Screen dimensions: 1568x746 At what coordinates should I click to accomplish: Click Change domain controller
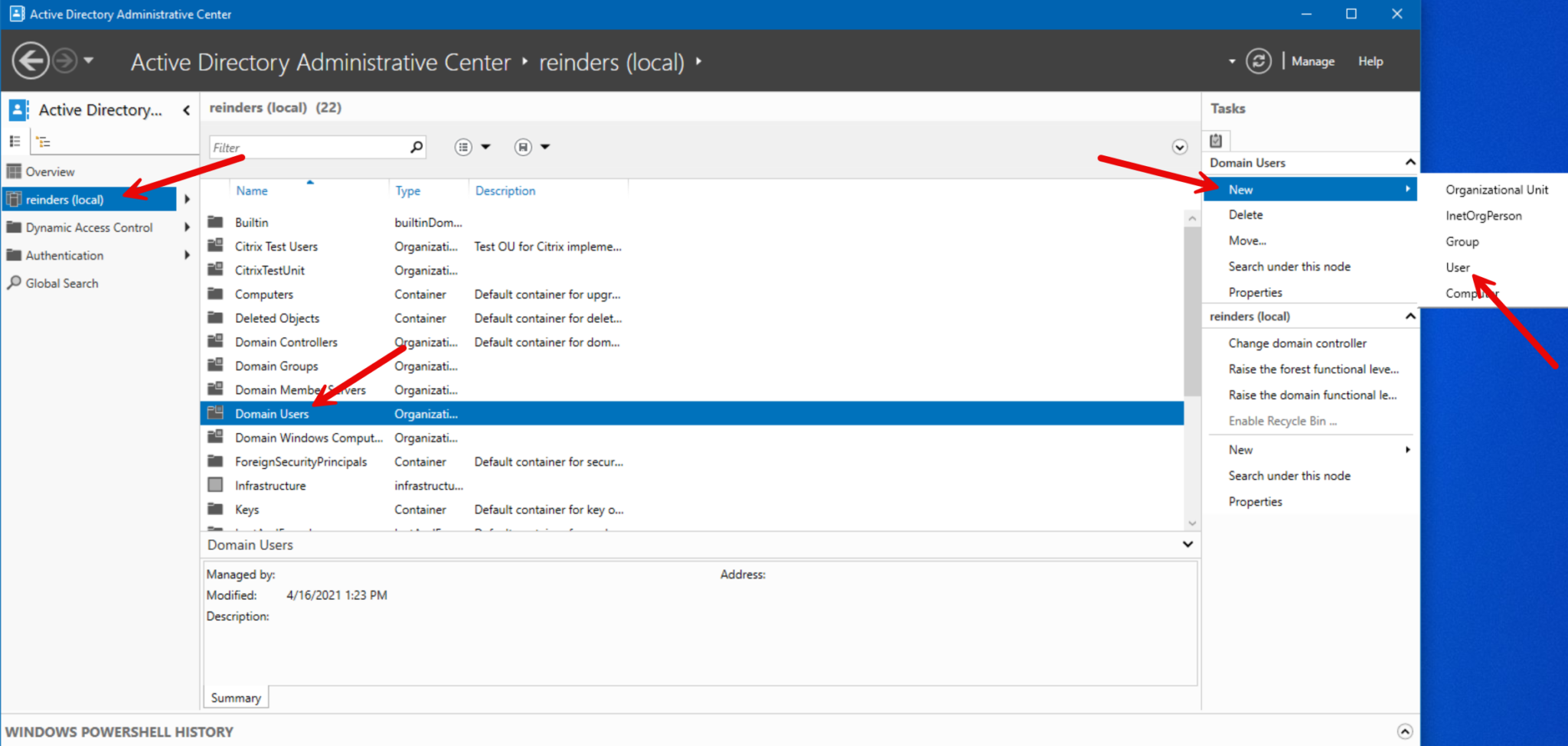[1297, 343]
